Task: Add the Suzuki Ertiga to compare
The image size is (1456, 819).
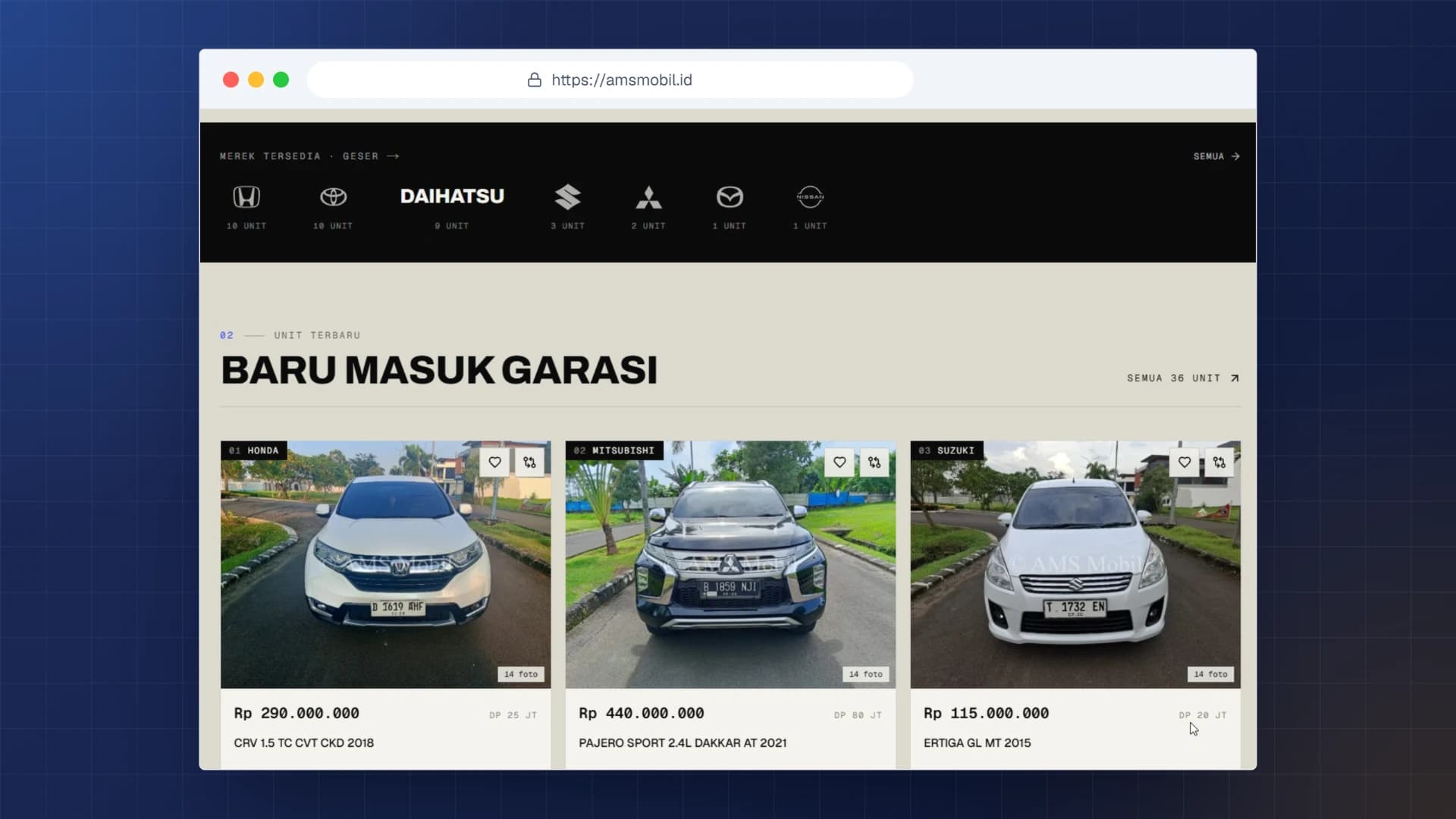Action: (x=1219, y=462)
